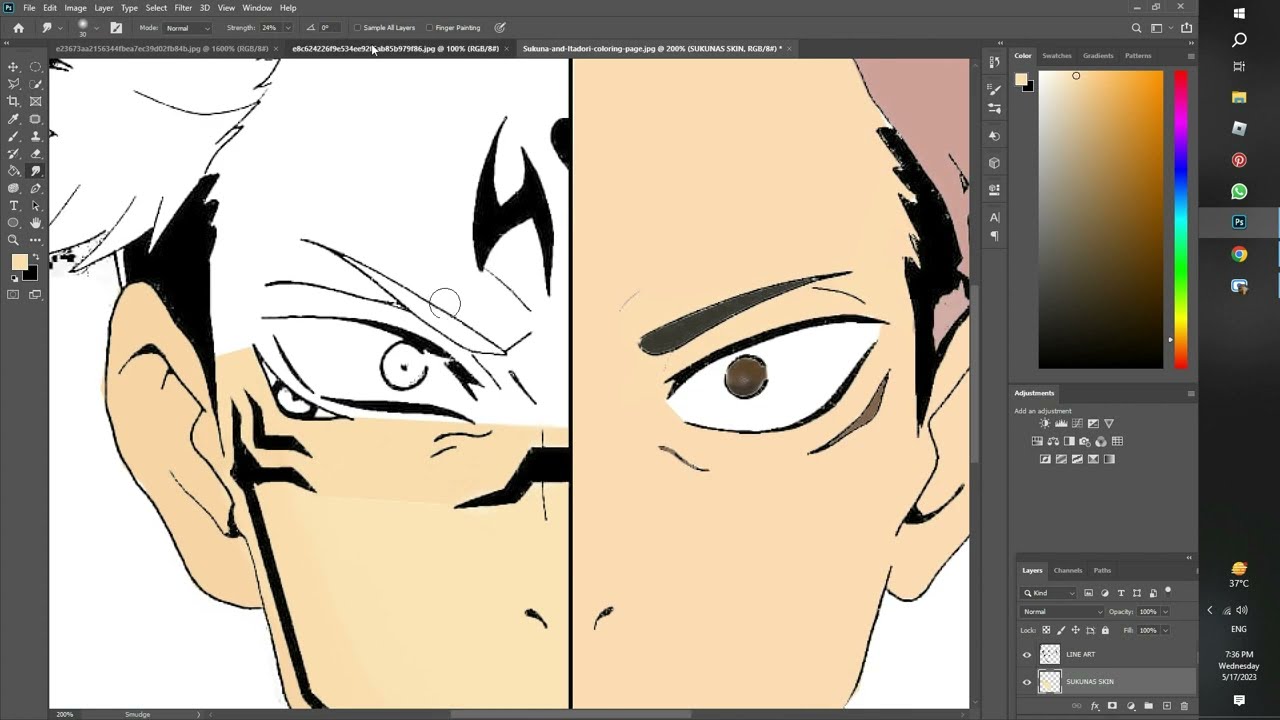
Task: Click the zoom percentage field in status bar
Action: pos(65,714)
